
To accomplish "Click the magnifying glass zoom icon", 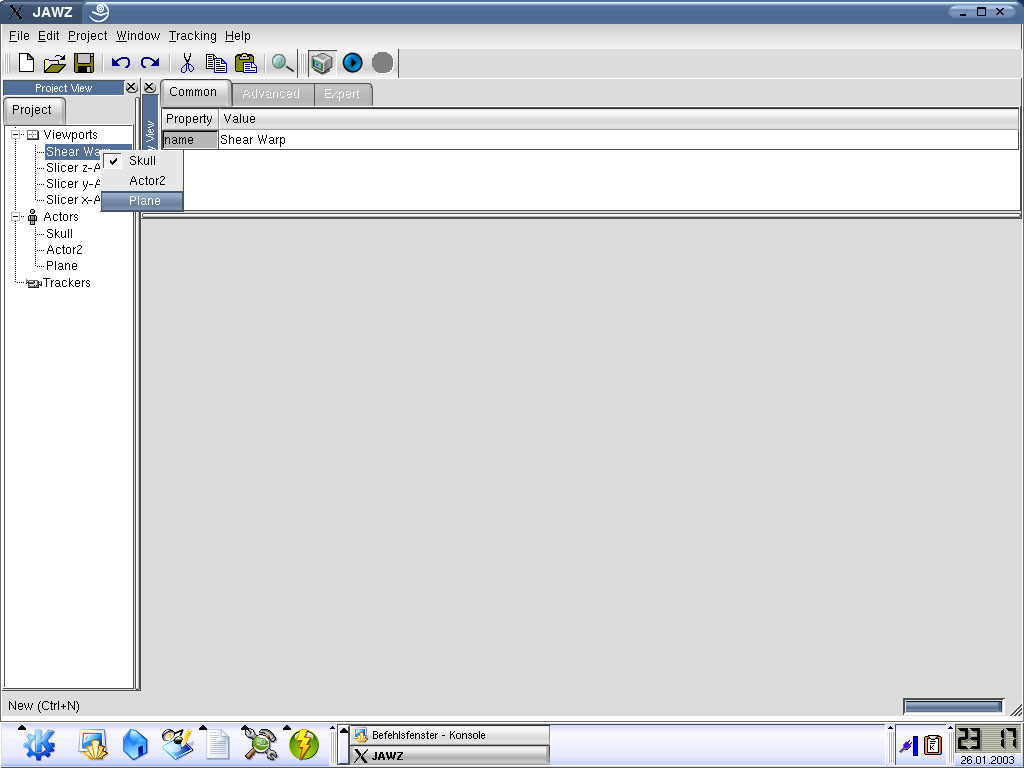I will (x=283, y=63).
